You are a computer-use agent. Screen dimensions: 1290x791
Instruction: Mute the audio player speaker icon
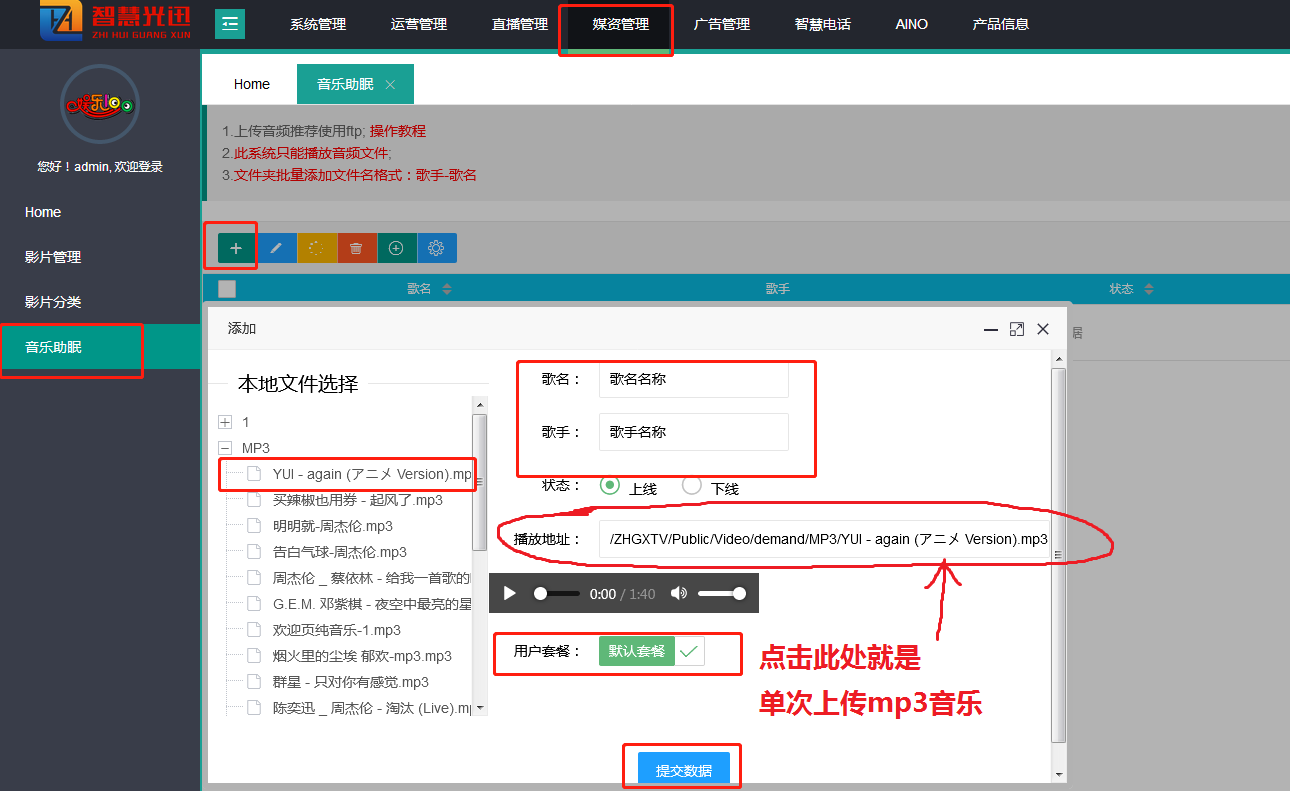coord(679,593)
